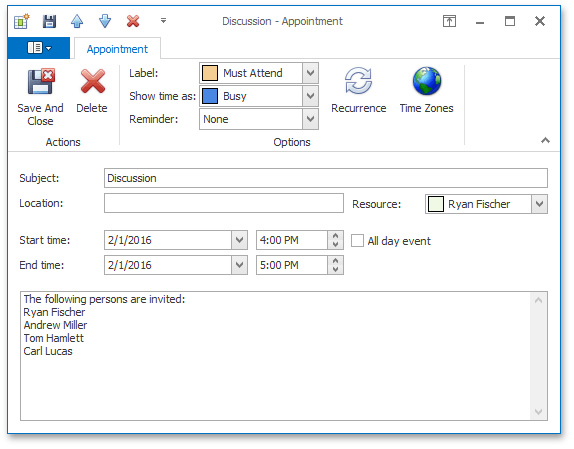Viewport: 574px width, 449px height.
Task: Open the Recurrence dialog
Action: 358,91
